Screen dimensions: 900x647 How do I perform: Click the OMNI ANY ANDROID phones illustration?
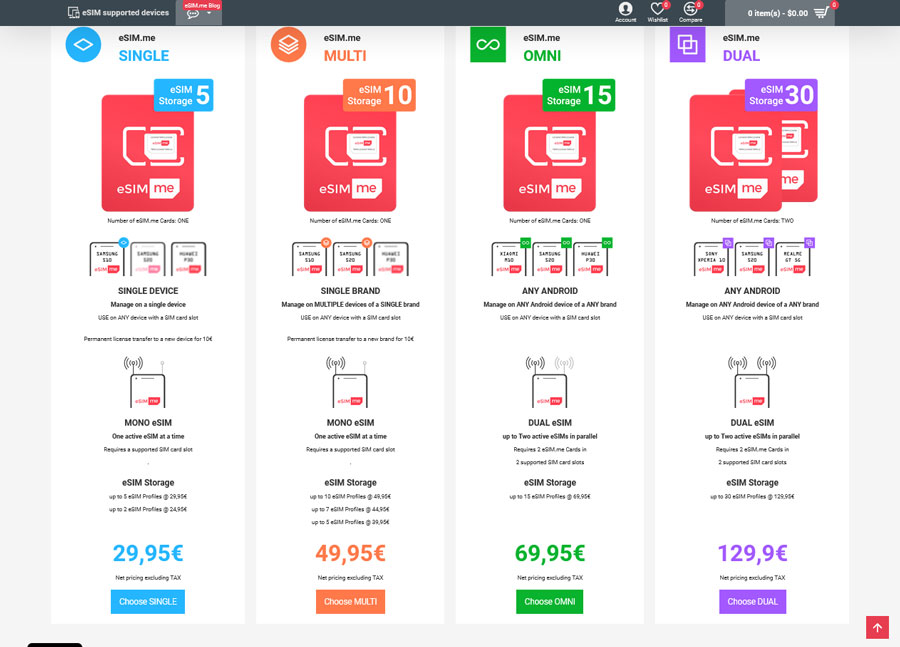[x=551, y=257]
